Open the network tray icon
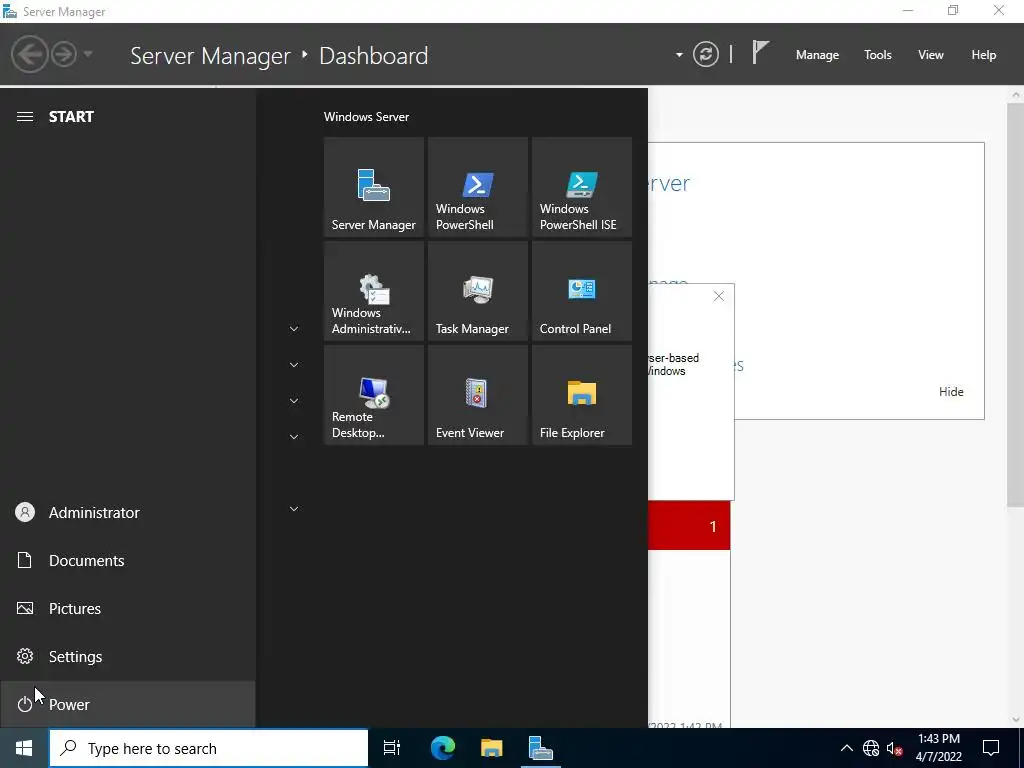This screenshot has height=768, width=1024. pos(871,748)
